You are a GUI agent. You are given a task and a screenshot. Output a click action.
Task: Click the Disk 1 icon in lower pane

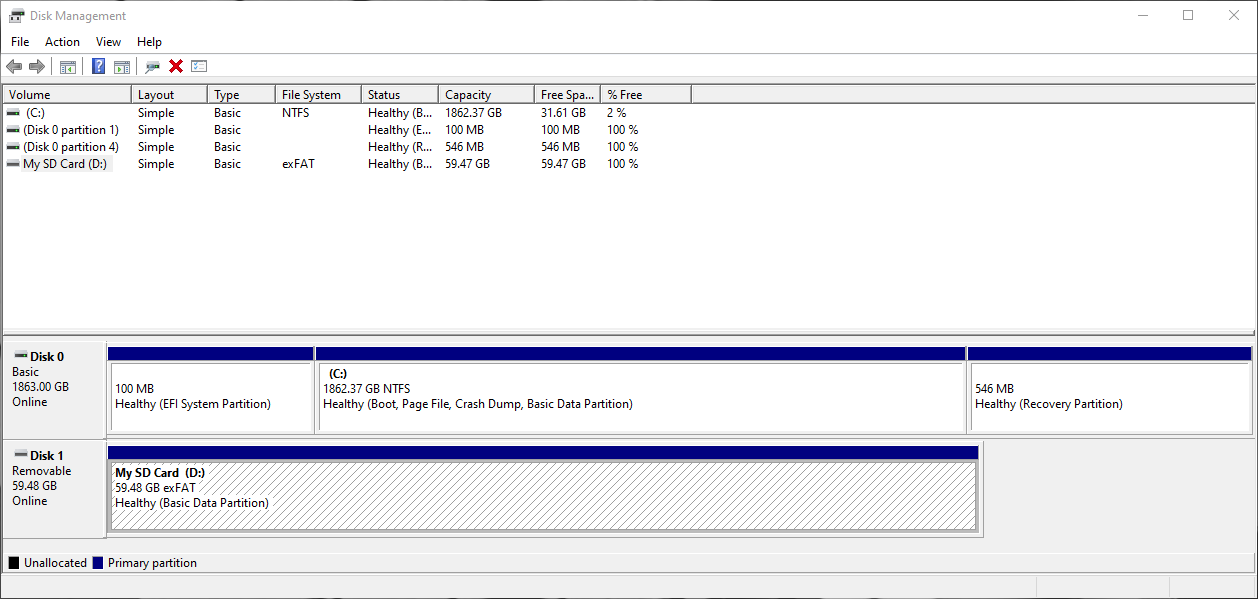click(21, 455)
